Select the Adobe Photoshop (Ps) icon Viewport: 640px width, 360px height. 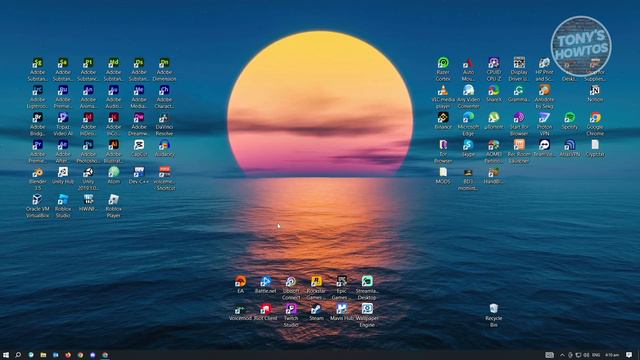(x=88, y=145)
